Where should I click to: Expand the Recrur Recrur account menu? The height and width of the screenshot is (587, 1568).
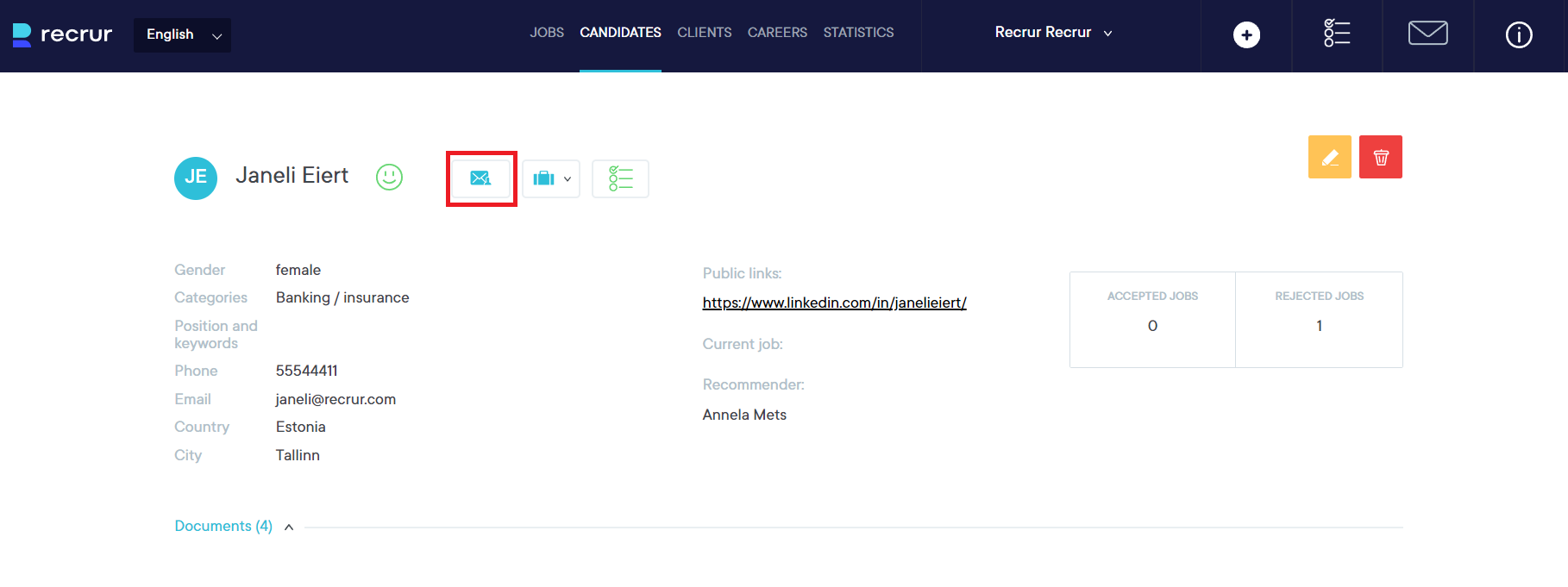[x=1053, y=33]
